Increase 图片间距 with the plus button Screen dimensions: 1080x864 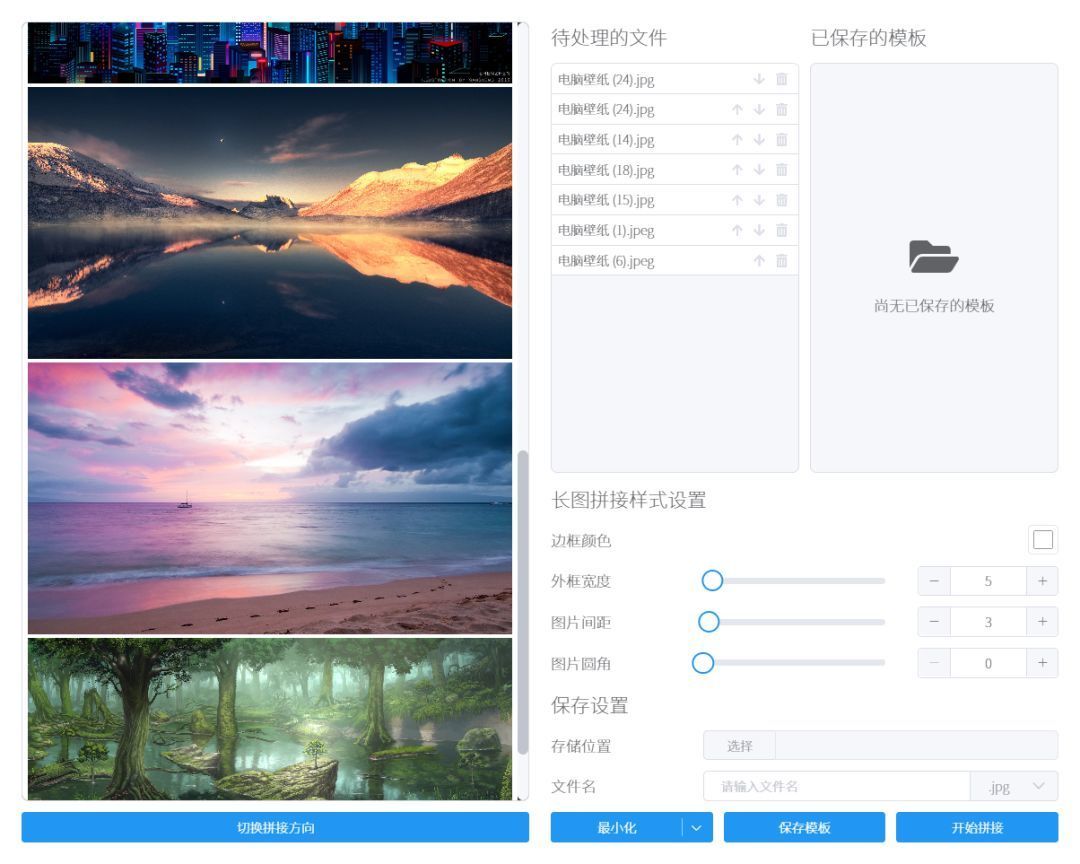(1042, 622)
